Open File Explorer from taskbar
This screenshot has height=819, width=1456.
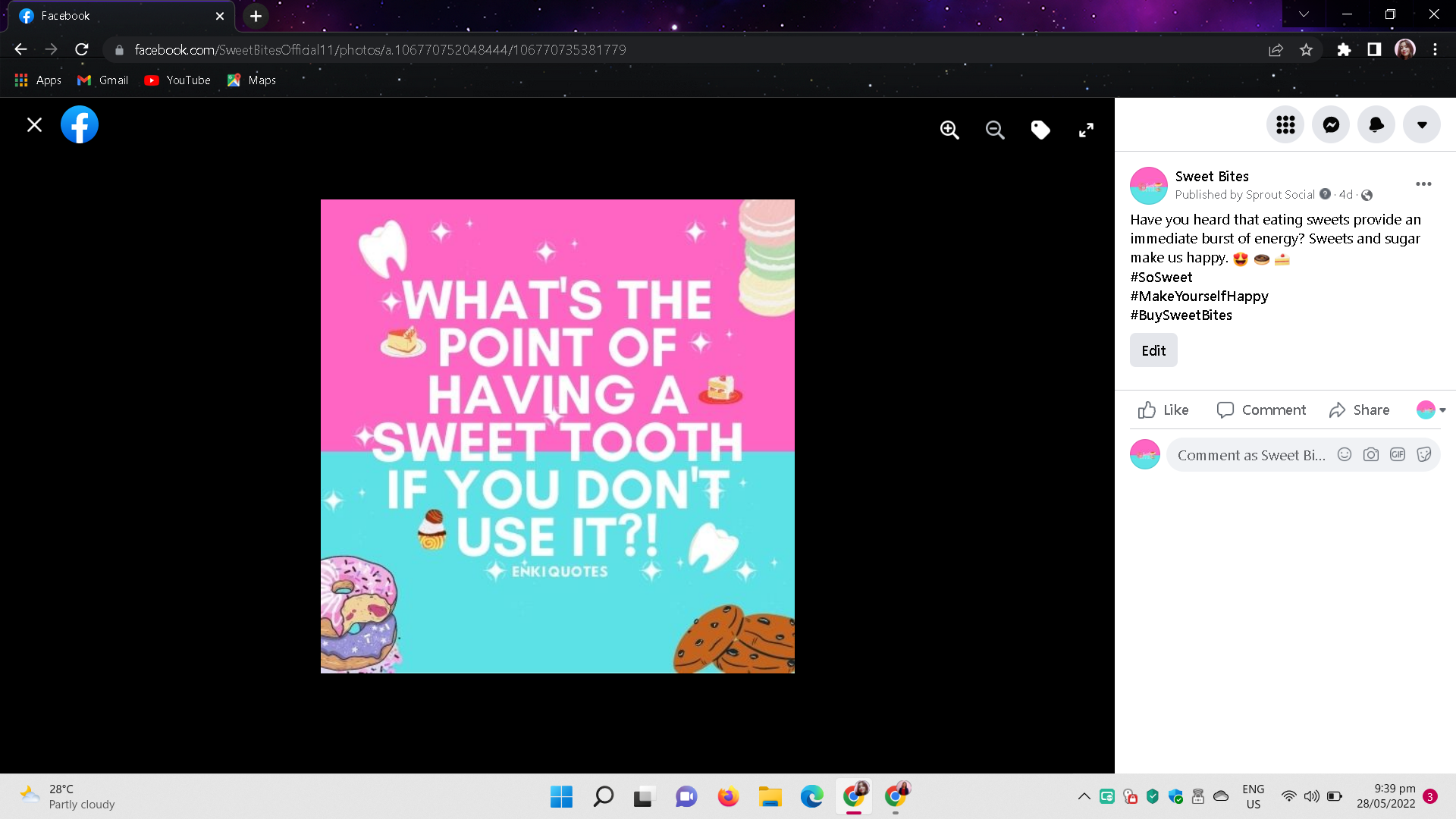770,797
